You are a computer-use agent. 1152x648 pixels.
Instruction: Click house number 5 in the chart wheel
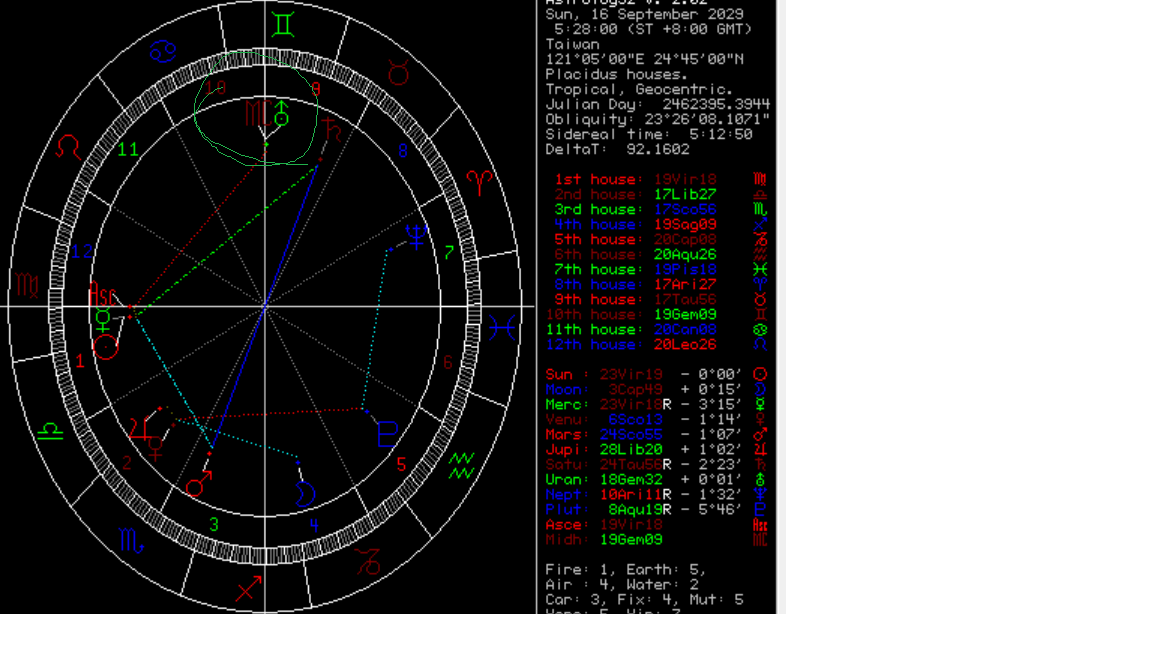tap(401, 464)
